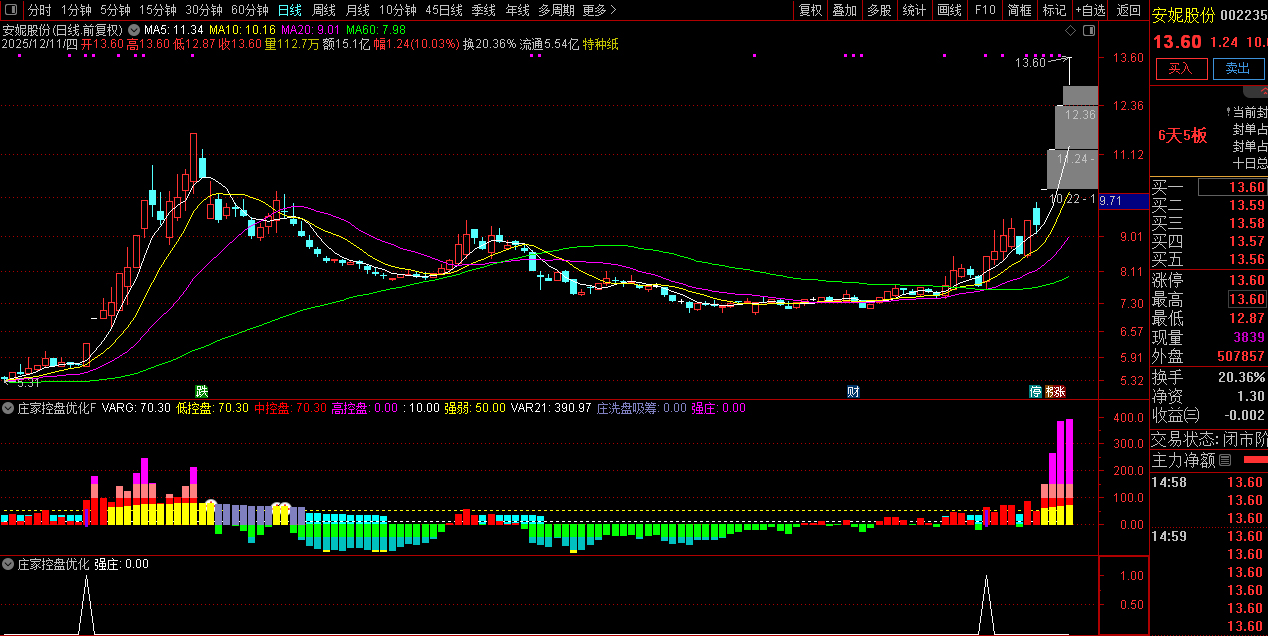This screenshot has height=636, width=1268.
Task: Select the 60分钟 period tab
Action: (x=249, y=10)
